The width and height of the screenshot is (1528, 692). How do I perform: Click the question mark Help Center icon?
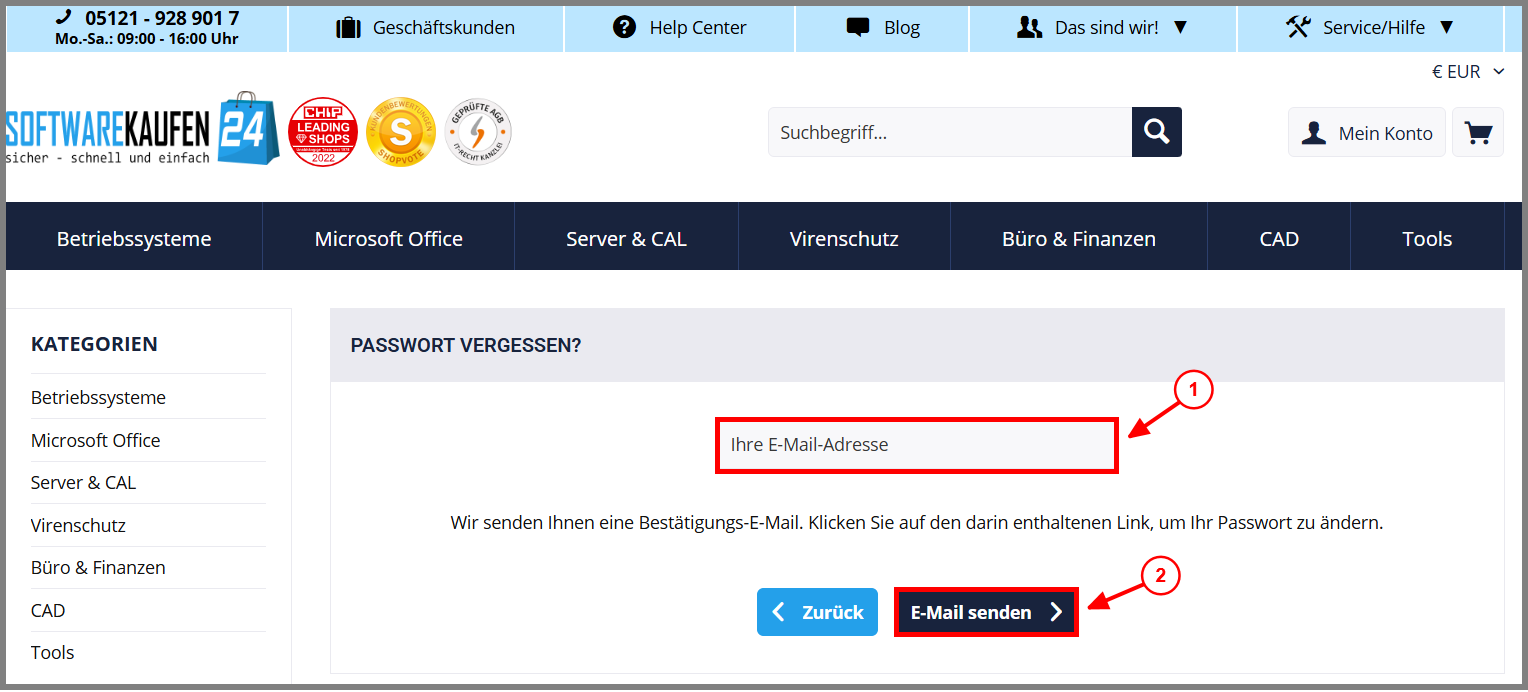pyautogui.click(x=625, y=28)
